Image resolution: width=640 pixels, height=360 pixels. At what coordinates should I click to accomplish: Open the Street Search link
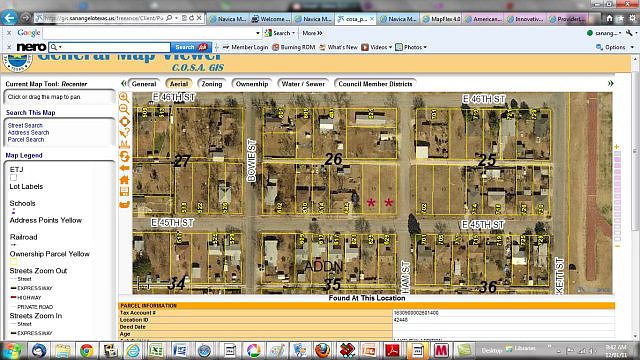tap(25, 126)
